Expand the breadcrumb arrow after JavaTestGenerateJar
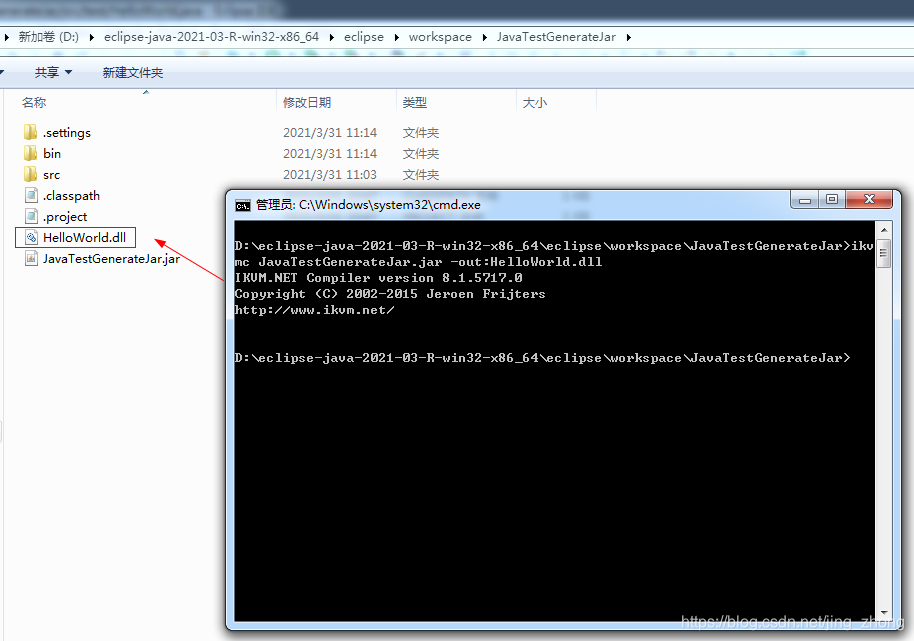 (x=629, y=36)
